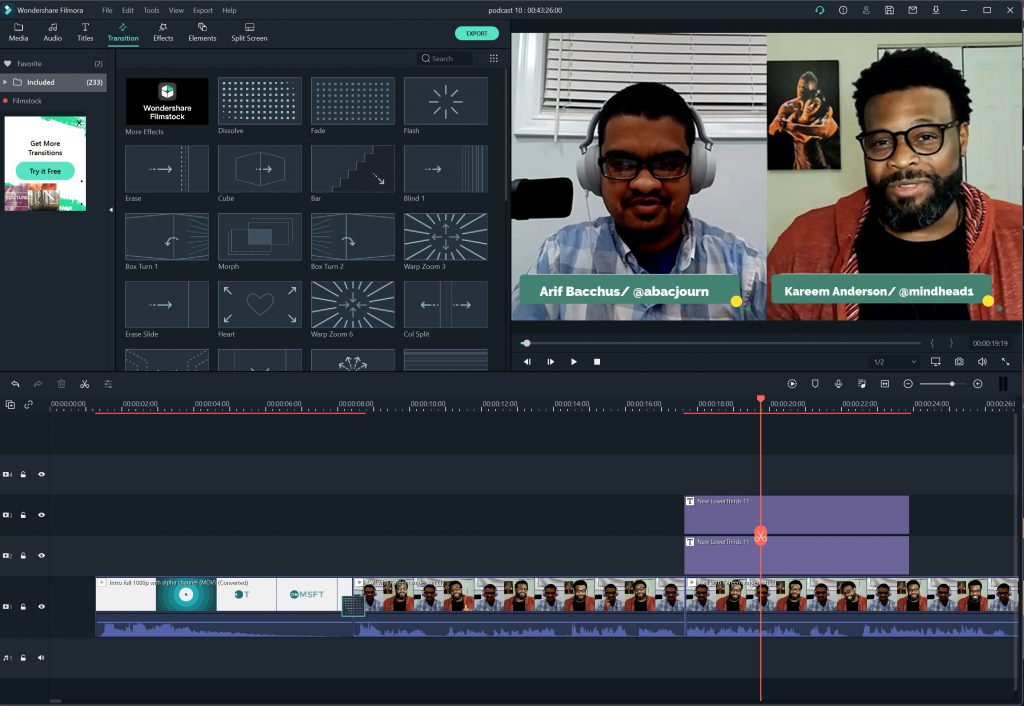Lock video track 1
Image resolution: width=1024 pixels, height=706 pixels.
click(x=24, y=606)
